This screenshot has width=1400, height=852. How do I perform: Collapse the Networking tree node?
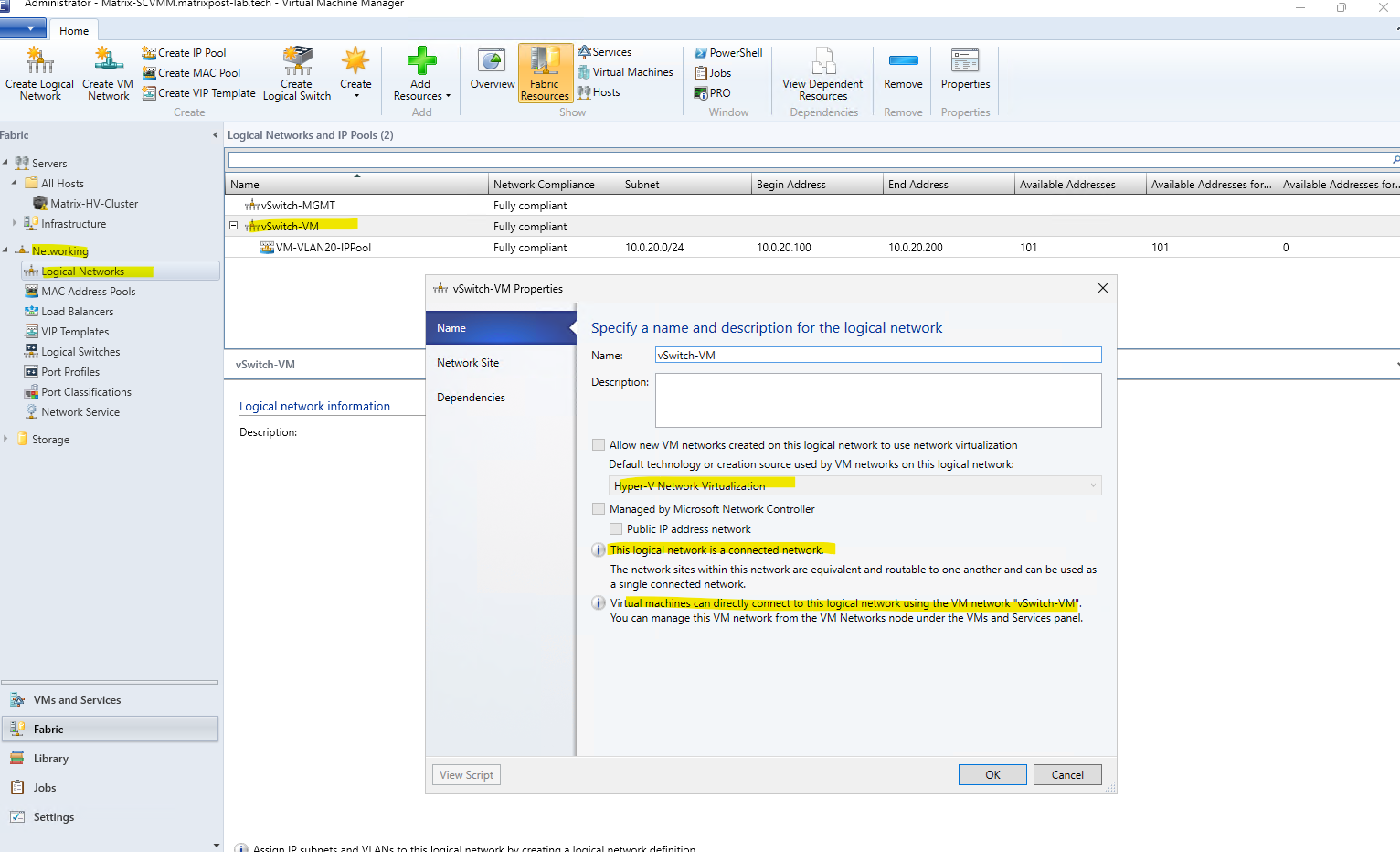pos(5,250)
